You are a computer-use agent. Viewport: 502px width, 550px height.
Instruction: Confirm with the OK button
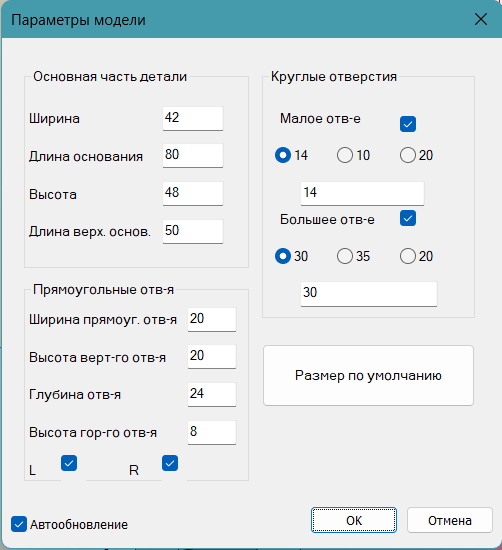click(354, 520)
